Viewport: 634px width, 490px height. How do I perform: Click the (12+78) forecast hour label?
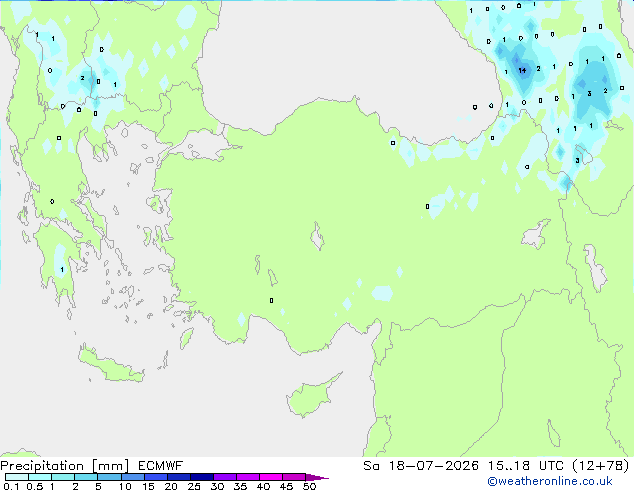601,466
